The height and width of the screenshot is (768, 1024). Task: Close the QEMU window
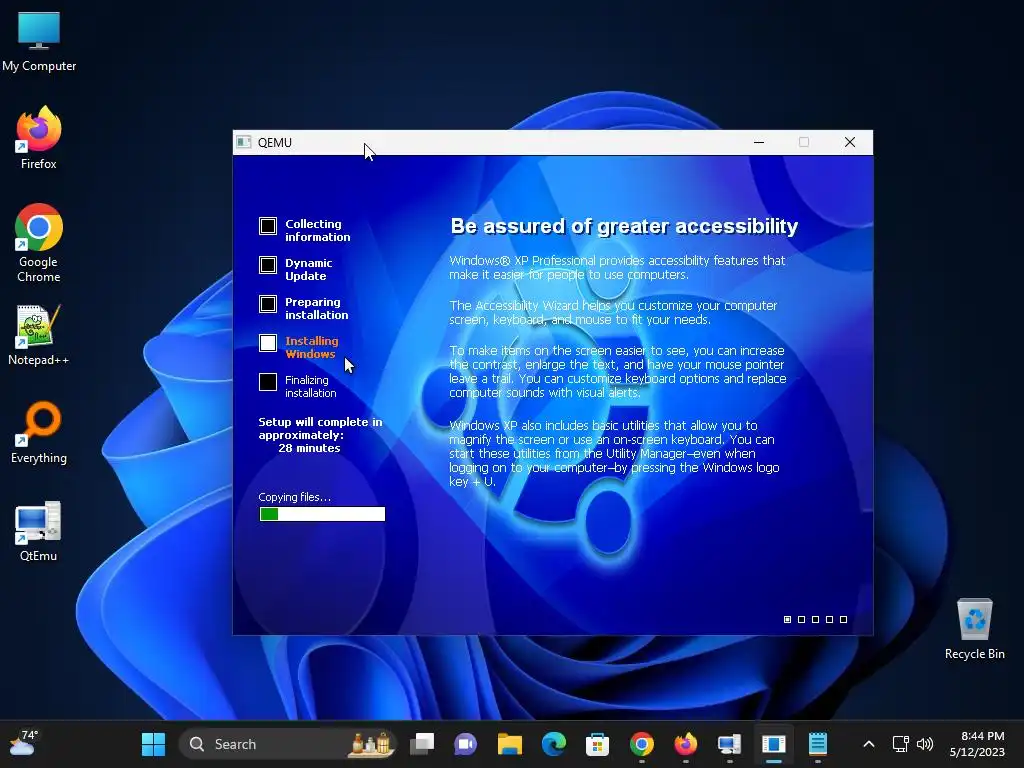click(x=850, y=142)
